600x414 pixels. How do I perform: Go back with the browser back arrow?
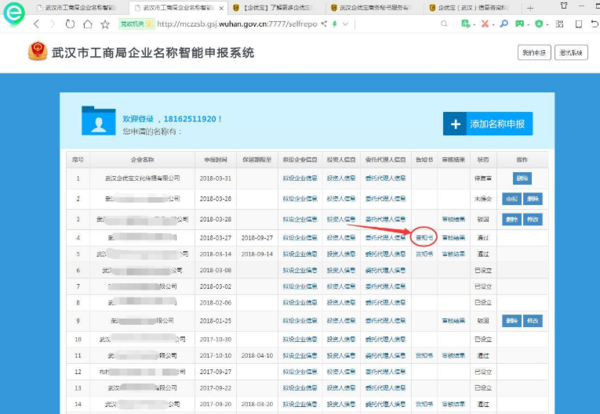pos(36,24)
